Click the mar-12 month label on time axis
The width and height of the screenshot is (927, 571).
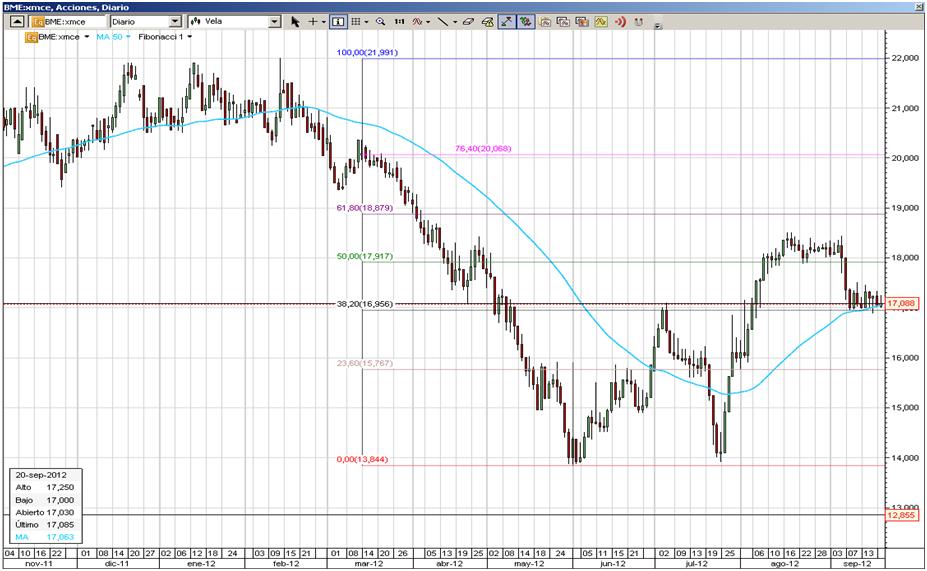click(369, 564)
